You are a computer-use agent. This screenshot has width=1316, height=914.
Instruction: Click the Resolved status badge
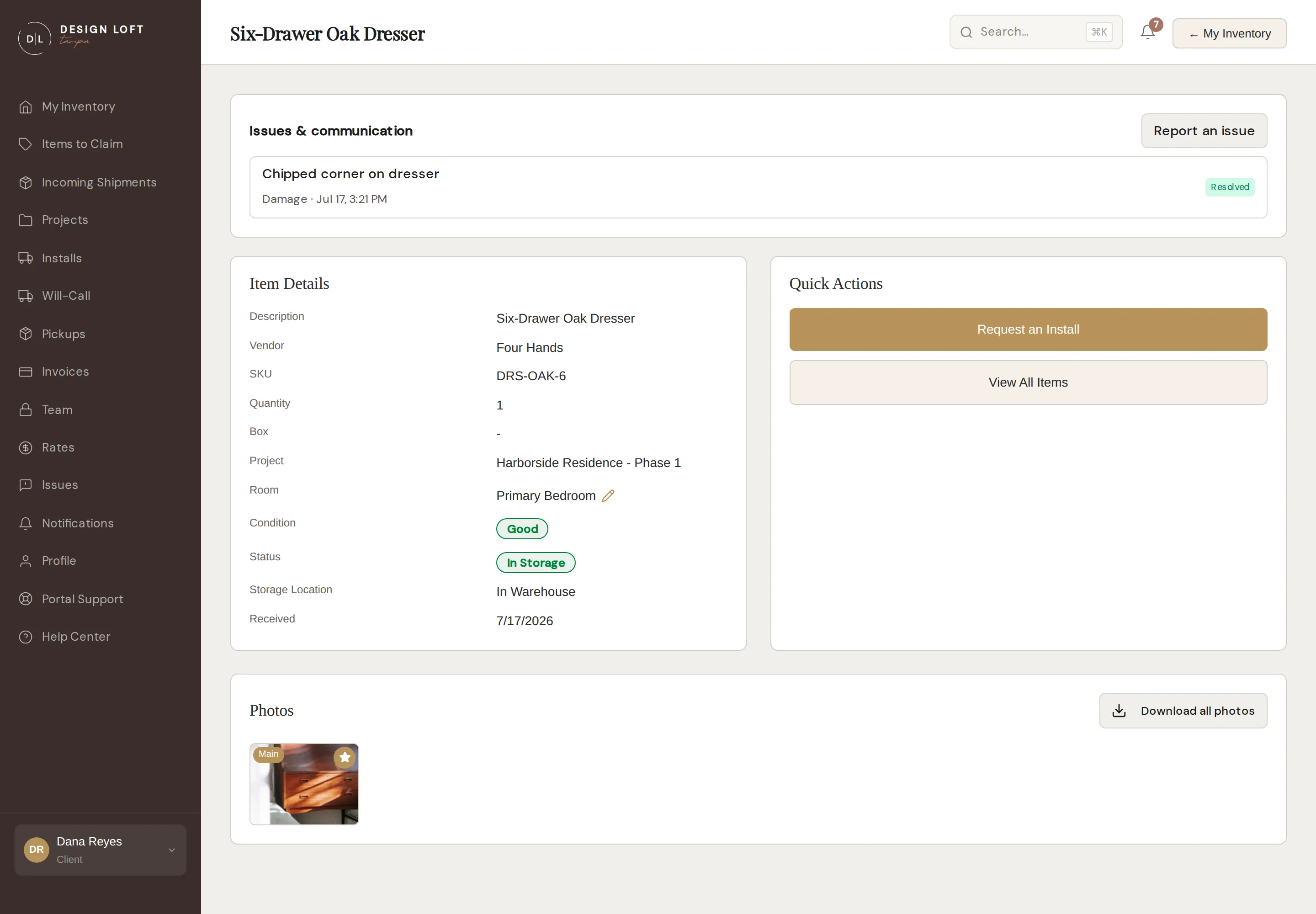point(1230,187)
